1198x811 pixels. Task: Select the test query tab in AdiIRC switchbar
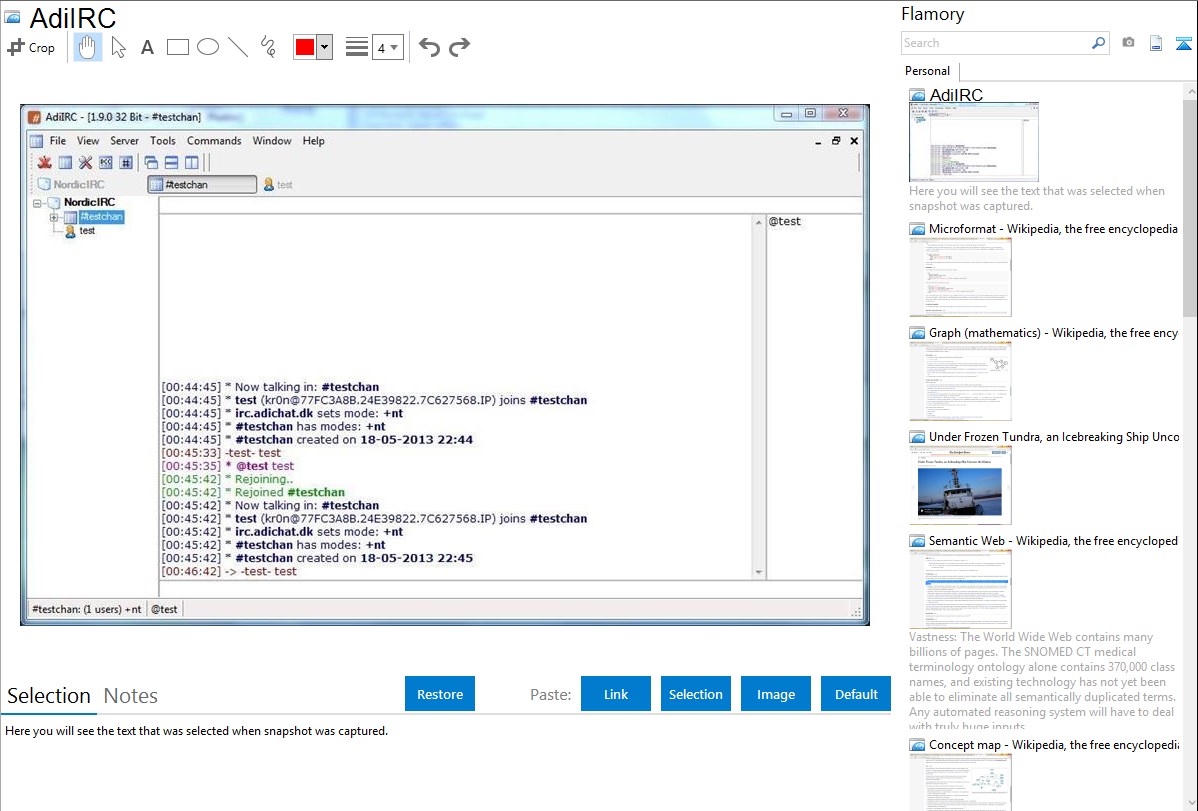point(278,184)
